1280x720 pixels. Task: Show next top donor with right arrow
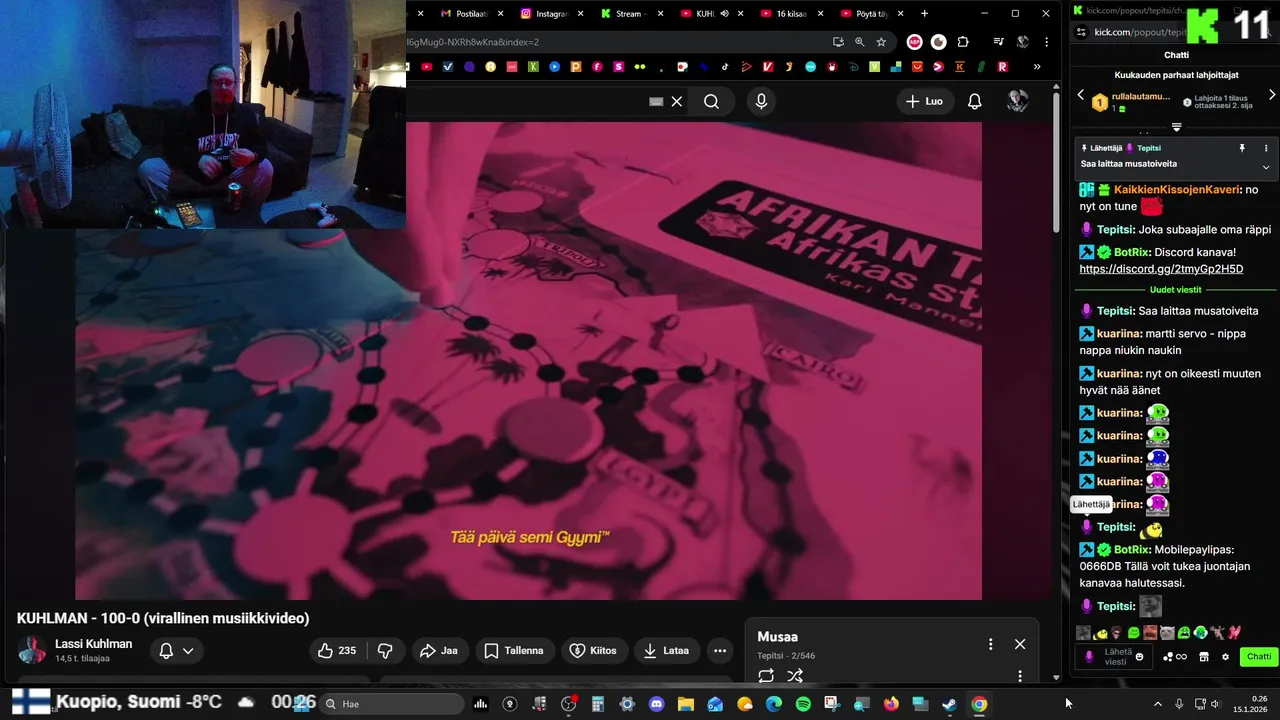pos(1272,95)
